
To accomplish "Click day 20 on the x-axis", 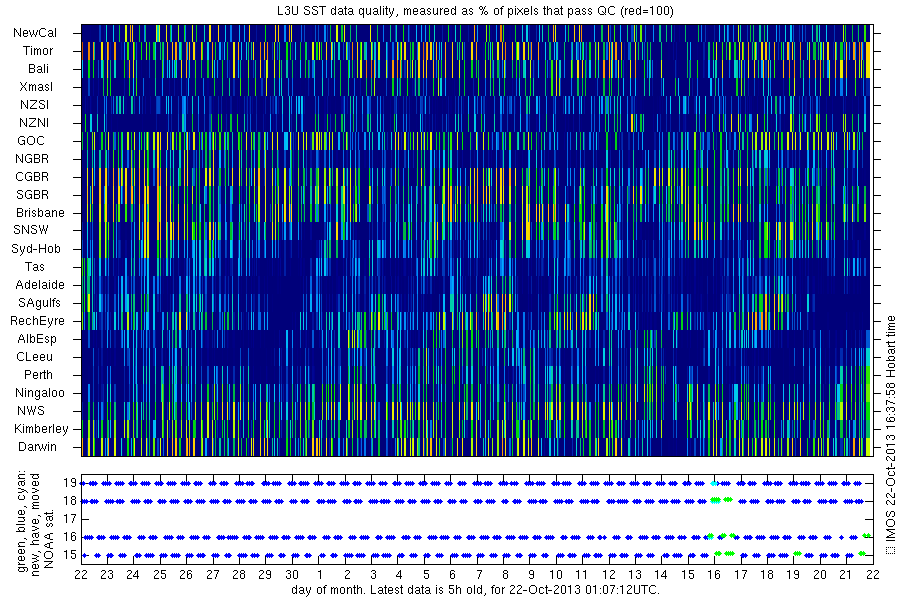I will click(x=820, y=575).
